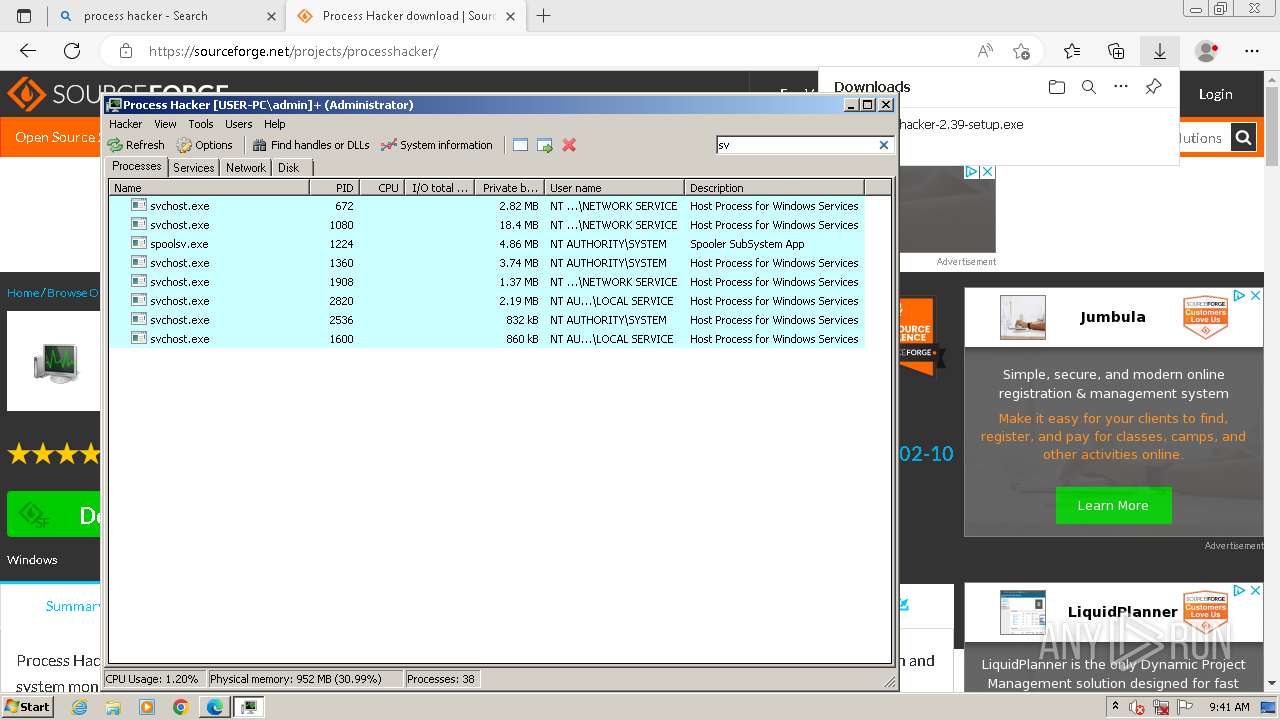This screenshot has height=720, width=1280.
Task: Open the Tools menu
Action: pyautogui.click(x=201, y=124)
